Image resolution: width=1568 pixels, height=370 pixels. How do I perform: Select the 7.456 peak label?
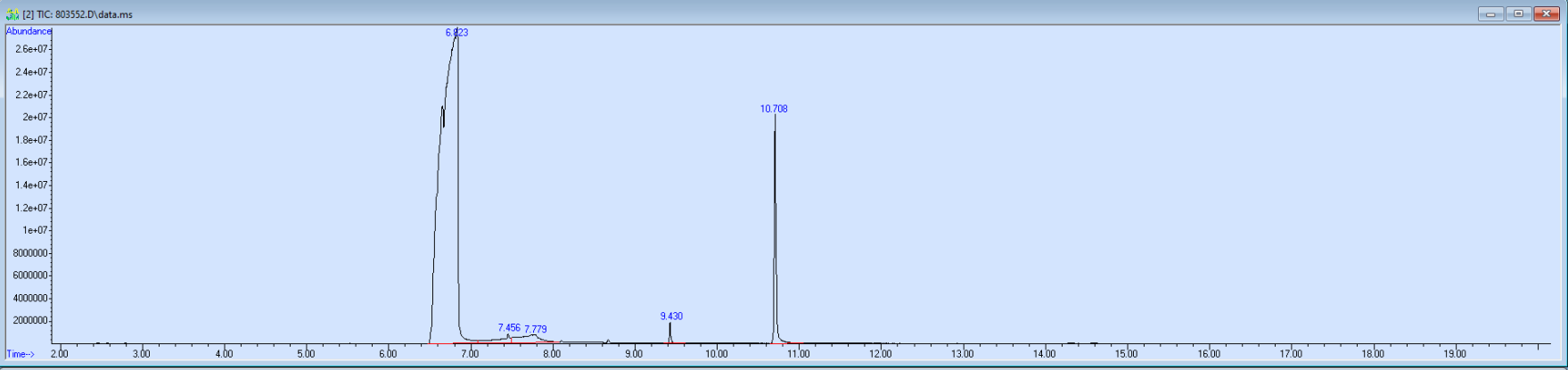click(509, 328)
